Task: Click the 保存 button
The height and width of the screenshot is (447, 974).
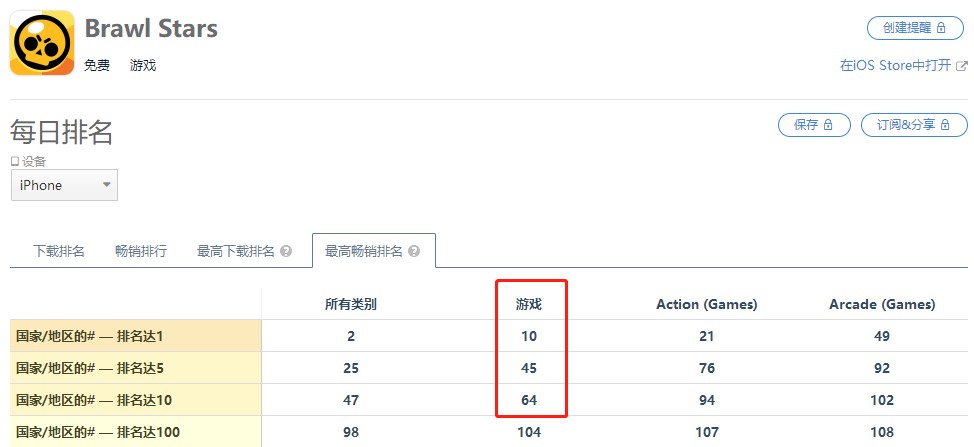Action: pyautogui.click(x=814, y=125)
